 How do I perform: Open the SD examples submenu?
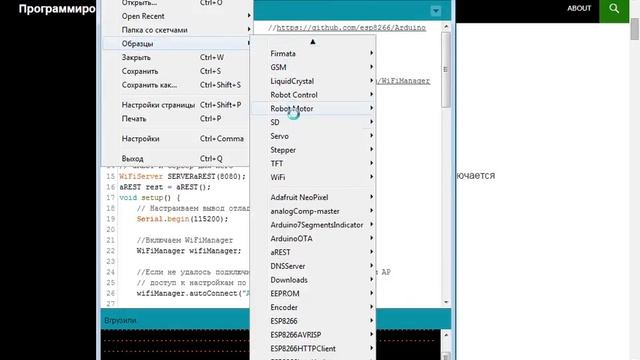313,122
